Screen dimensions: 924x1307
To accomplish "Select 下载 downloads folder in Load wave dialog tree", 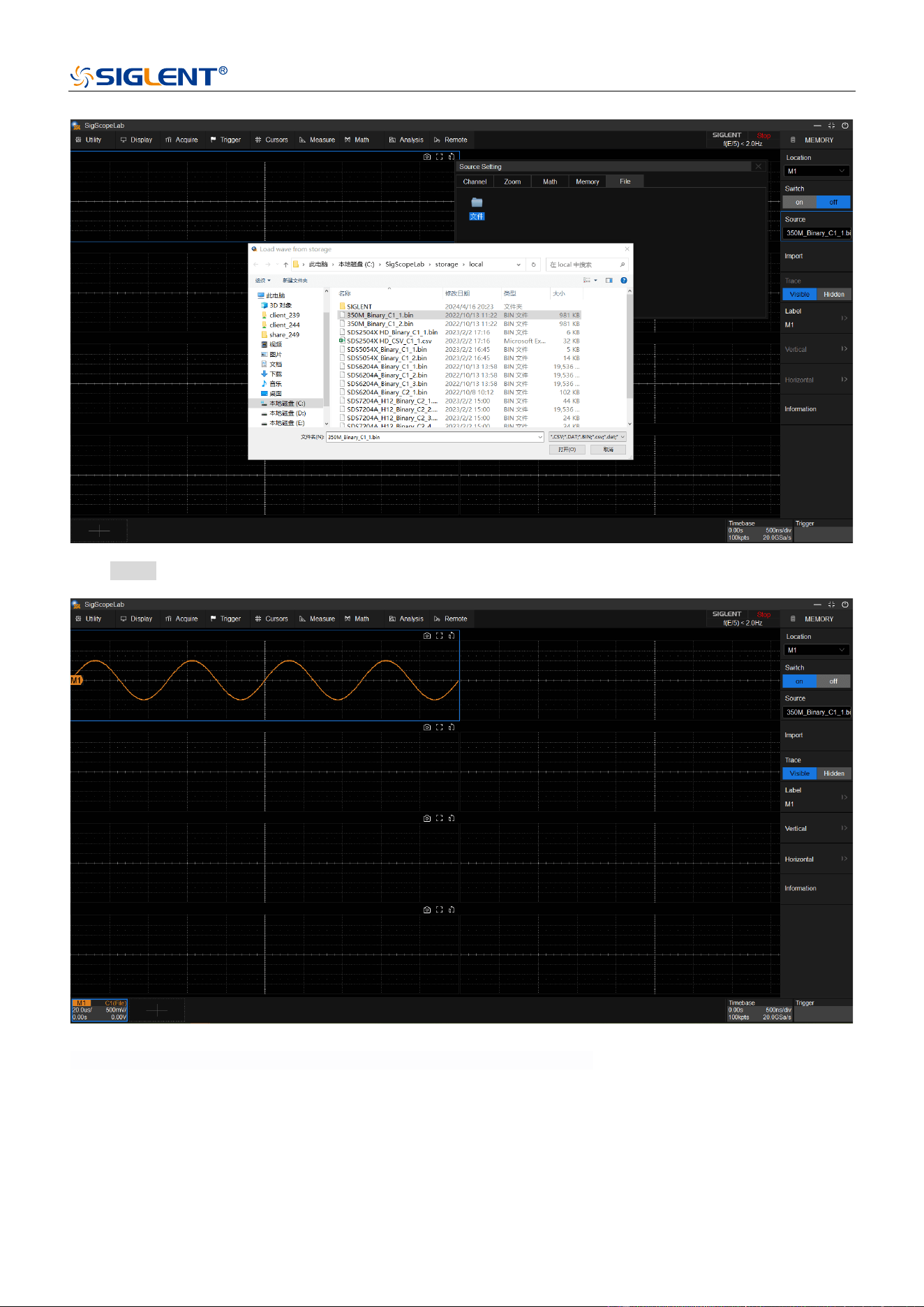I will (x=271, y=374).
